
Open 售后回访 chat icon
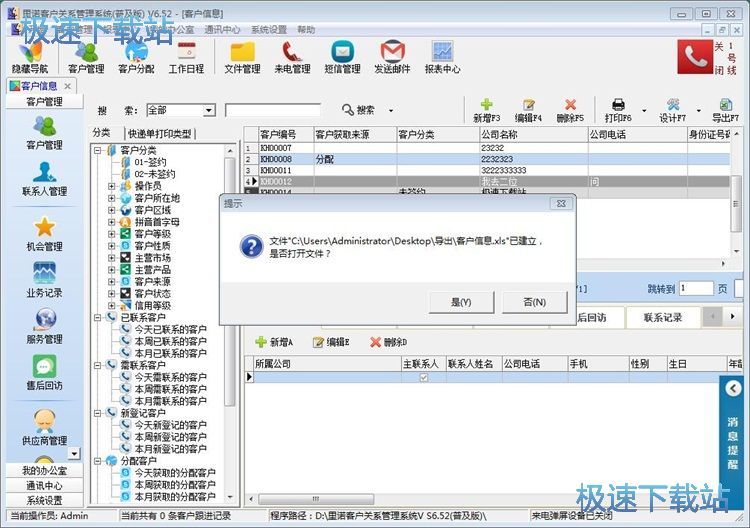click(44, 373)
